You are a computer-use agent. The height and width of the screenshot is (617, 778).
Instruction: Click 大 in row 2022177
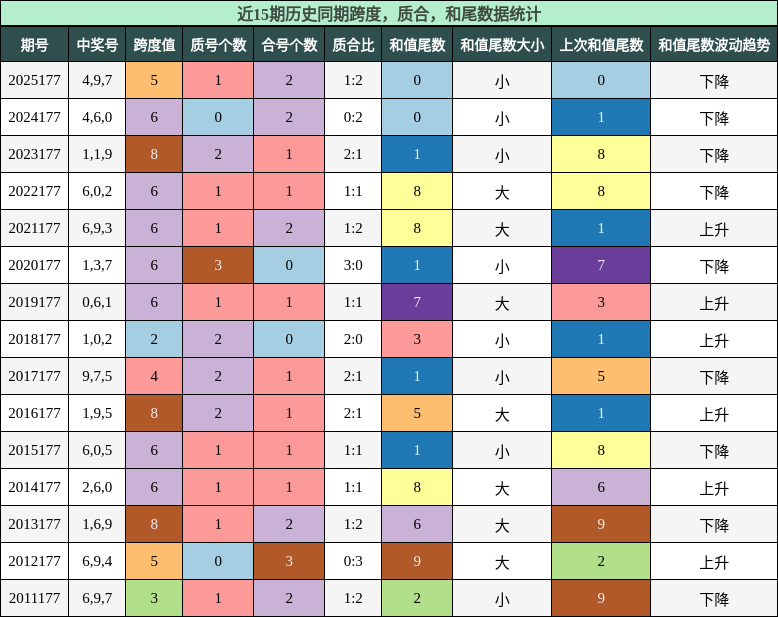[502, 191]
